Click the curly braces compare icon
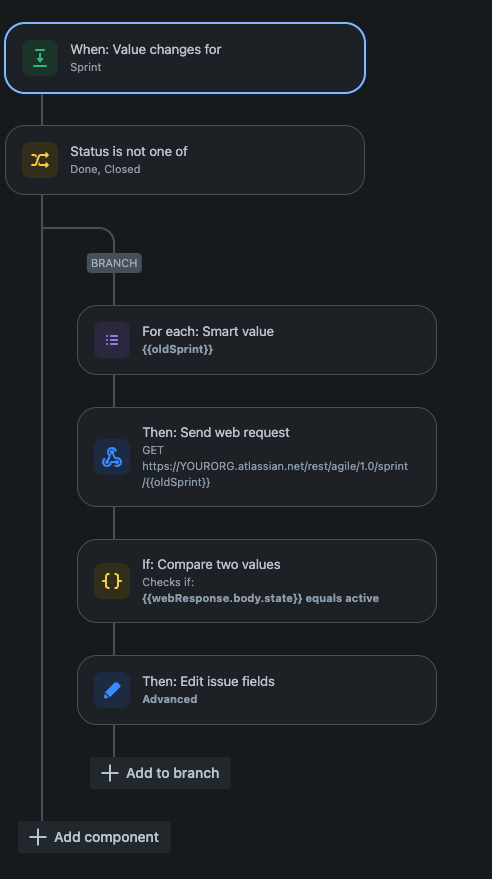Screen dimensions: 492x879 coord(112,581)
